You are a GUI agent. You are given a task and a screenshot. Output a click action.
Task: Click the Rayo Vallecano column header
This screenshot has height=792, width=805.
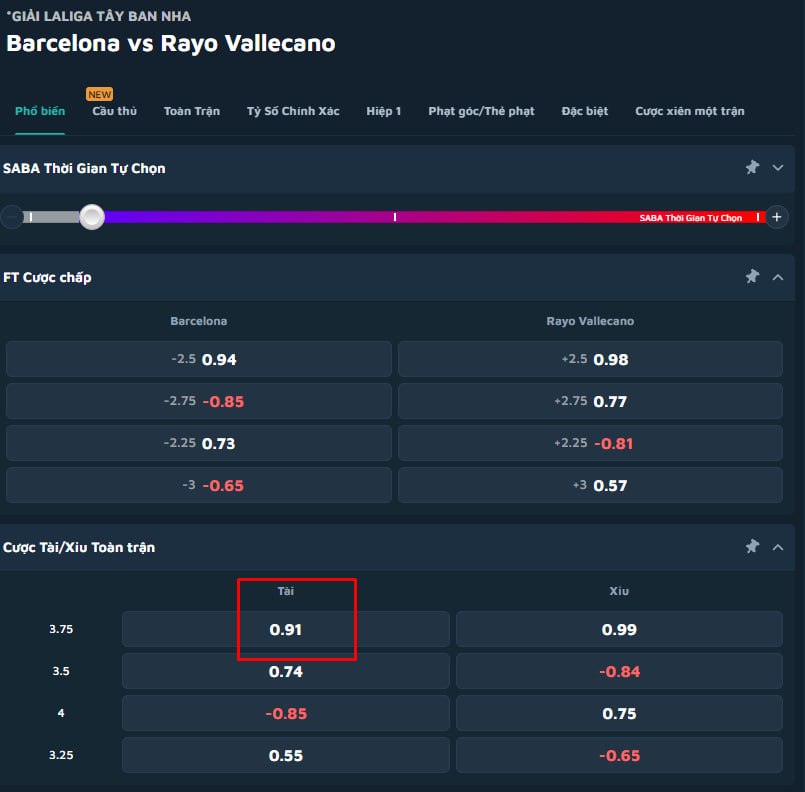[590, 321]
